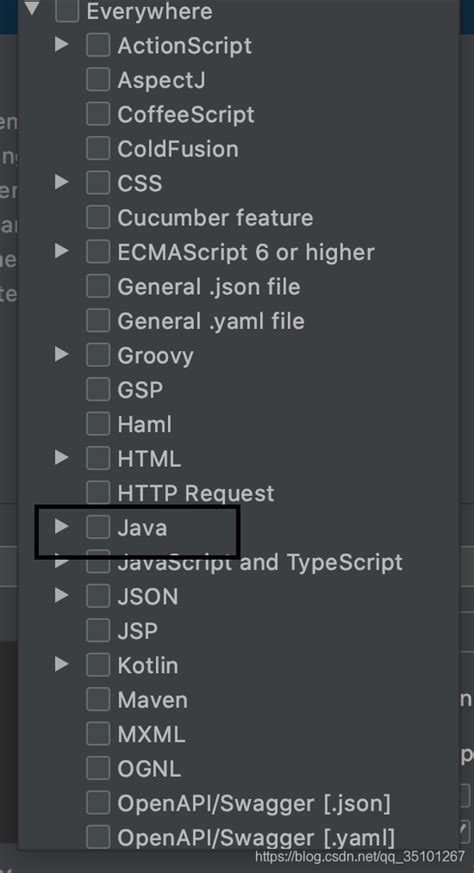Expand the Kotlin node arrow
The height and width of the screenshot is (873, 474).
(x=62, y=664)
